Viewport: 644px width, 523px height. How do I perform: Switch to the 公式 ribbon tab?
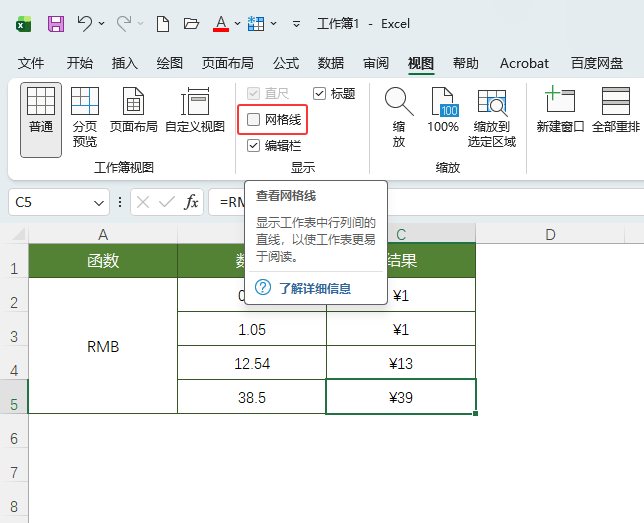pos(286,63)
